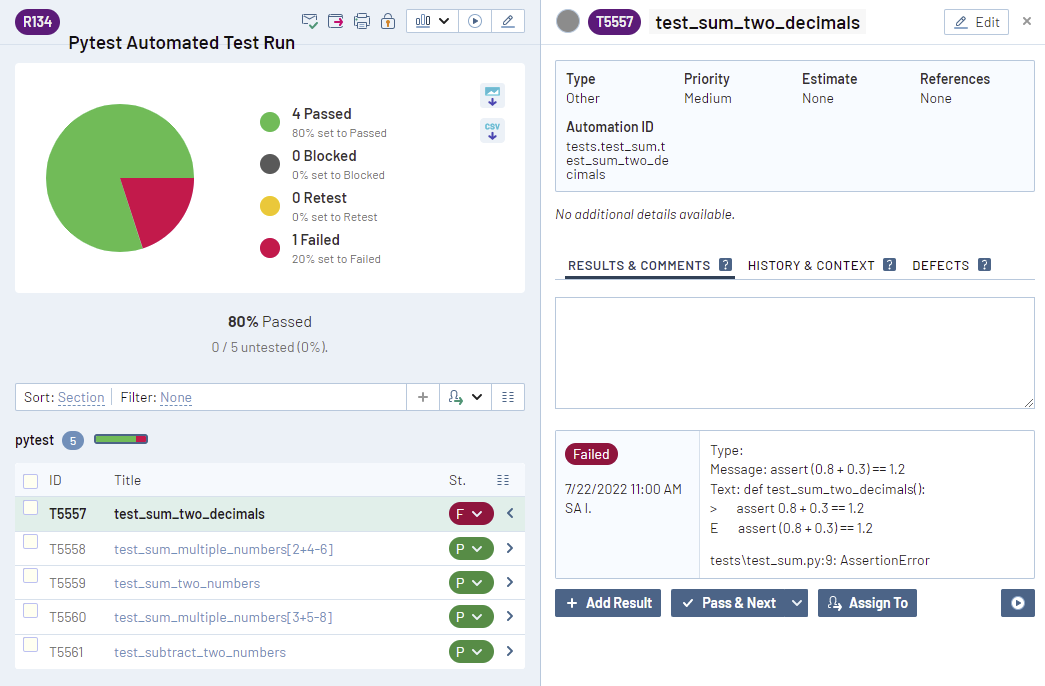The height and width of the screenshot is (686, 1045).
Task: Click the padlock icon to close run
Action: click(x=388, y=21)
